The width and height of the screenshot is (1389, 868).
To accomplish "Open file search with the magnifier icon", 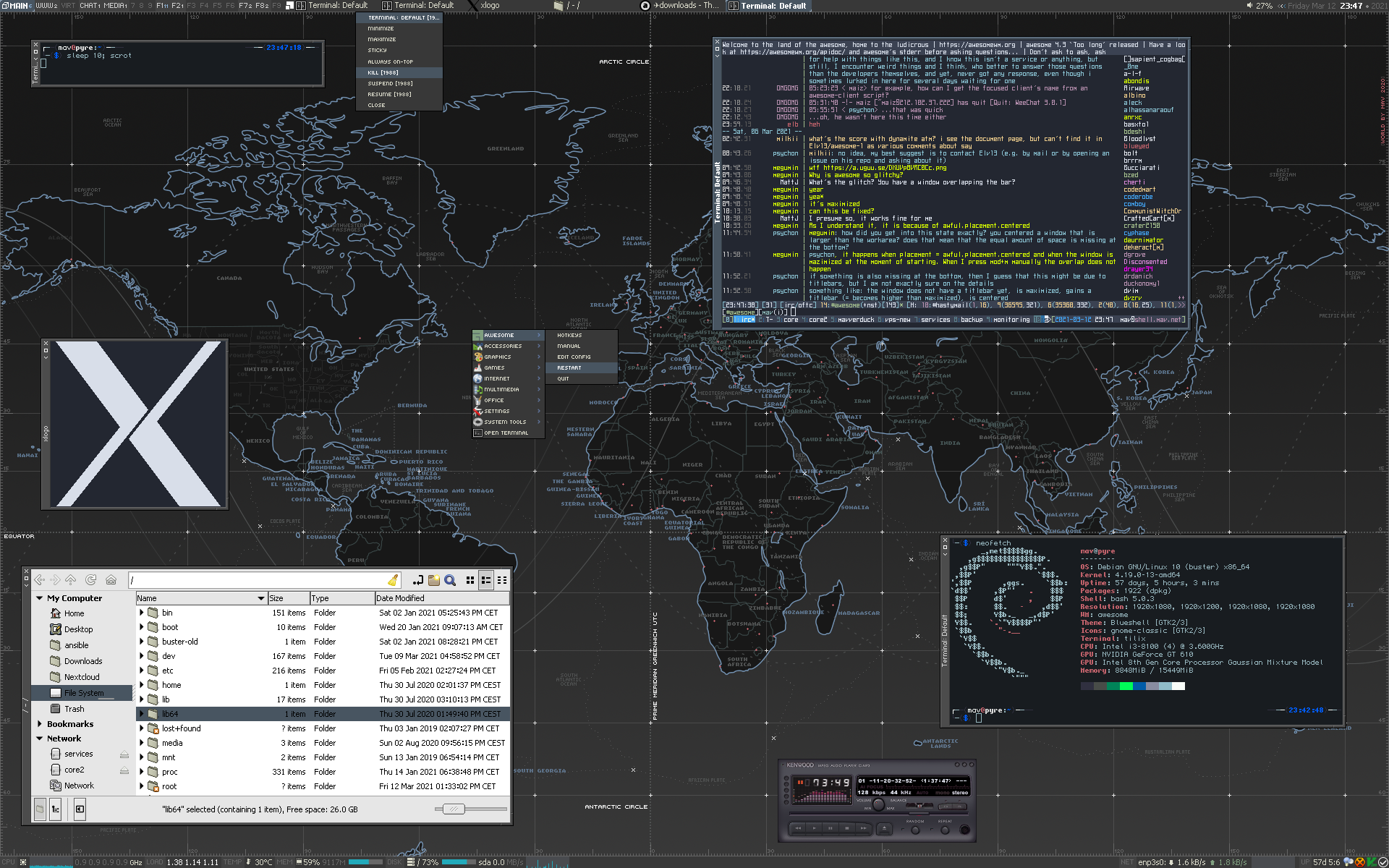I will point(450,580).
